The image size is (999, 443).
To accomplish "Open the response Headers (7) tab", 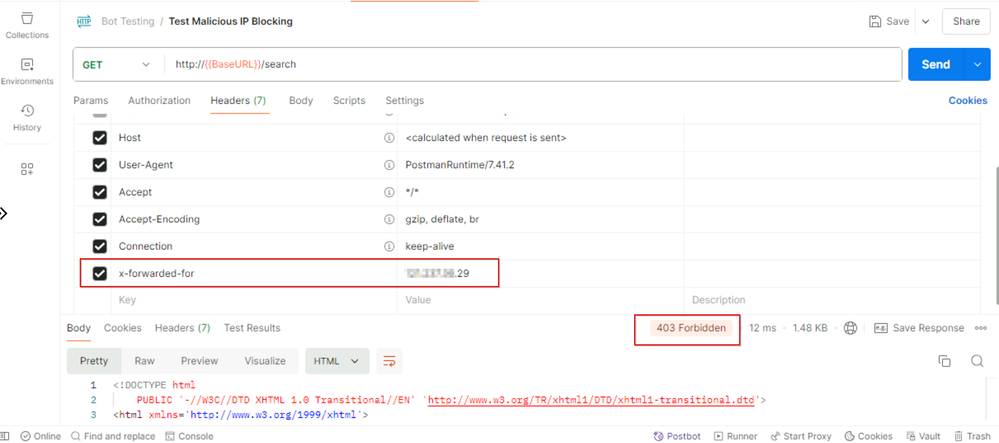I will 182,328.
